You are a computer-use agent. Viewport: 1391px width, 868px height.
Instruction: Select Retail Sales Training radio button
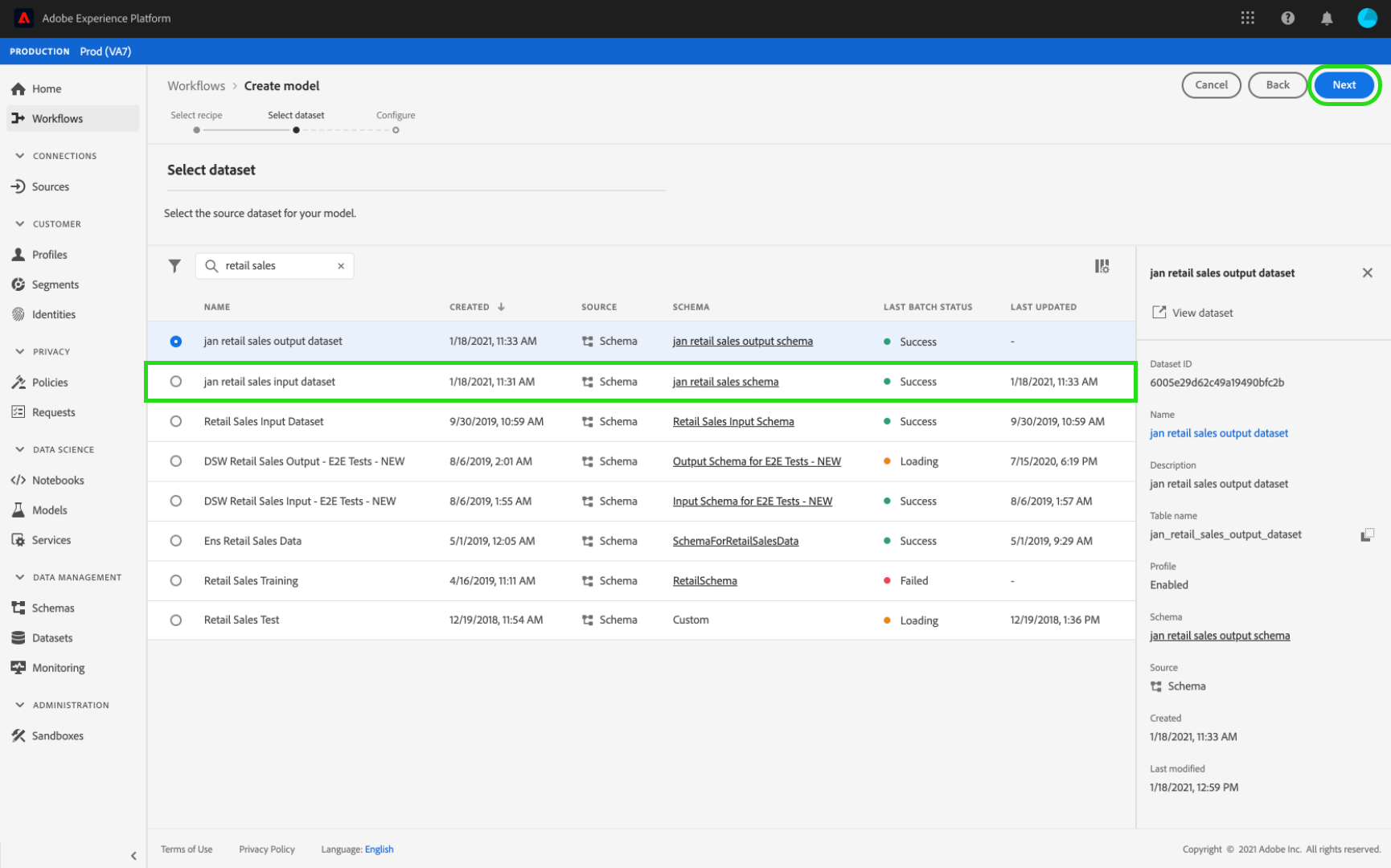[176, 580]
